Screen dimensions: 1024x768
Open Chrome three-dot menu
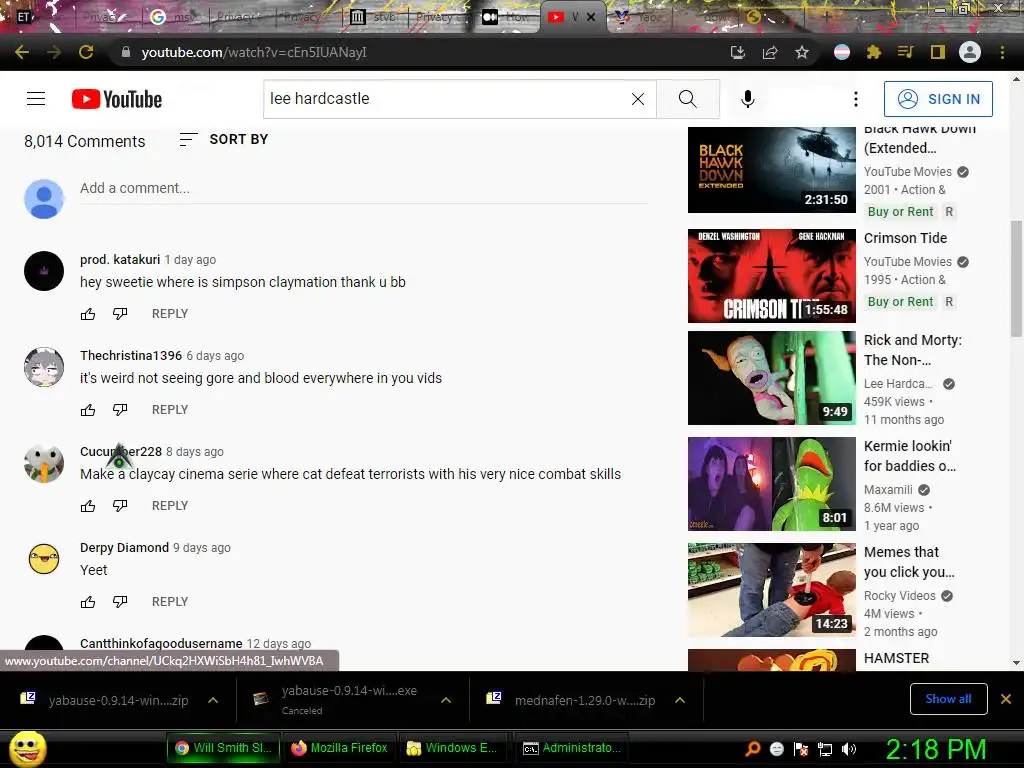coord(1002,52)
